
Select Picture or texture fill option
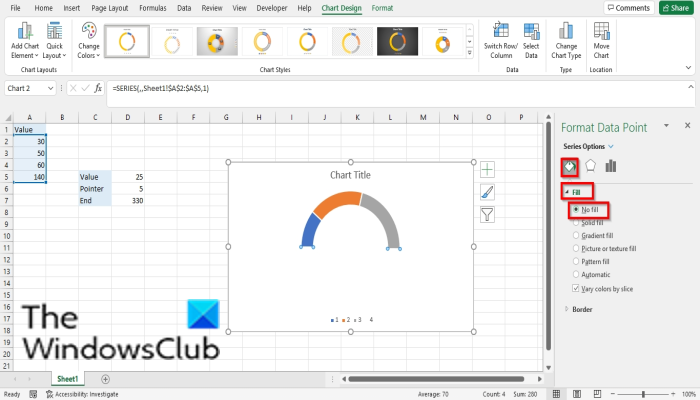click(x=604, y=248)
